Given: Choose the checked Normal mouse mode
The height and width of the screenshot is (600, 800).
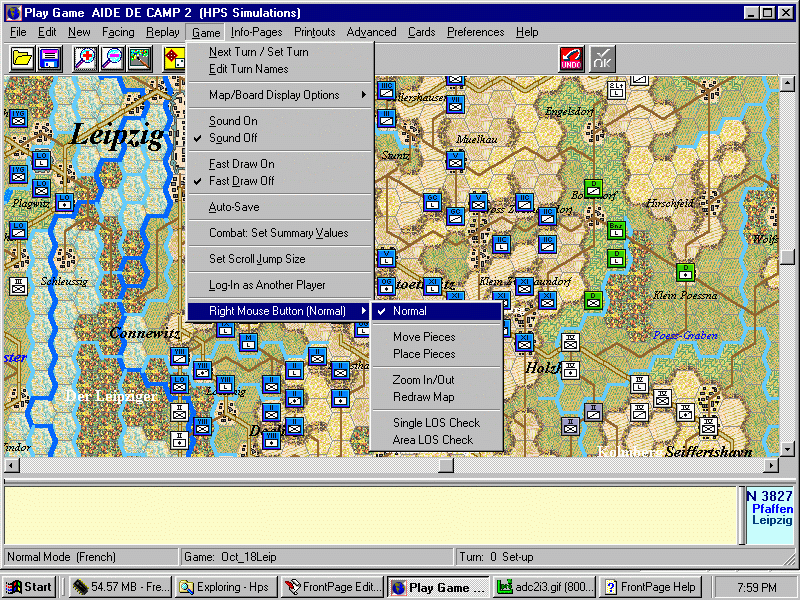Looking at the screenshot, I should point(437,311).
